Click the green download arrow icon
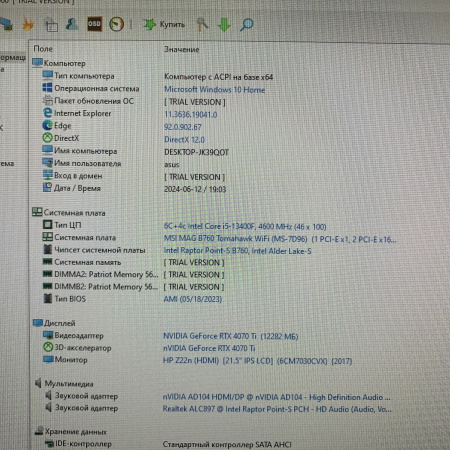This screenshot has height=450, width=450. [224, 25]
